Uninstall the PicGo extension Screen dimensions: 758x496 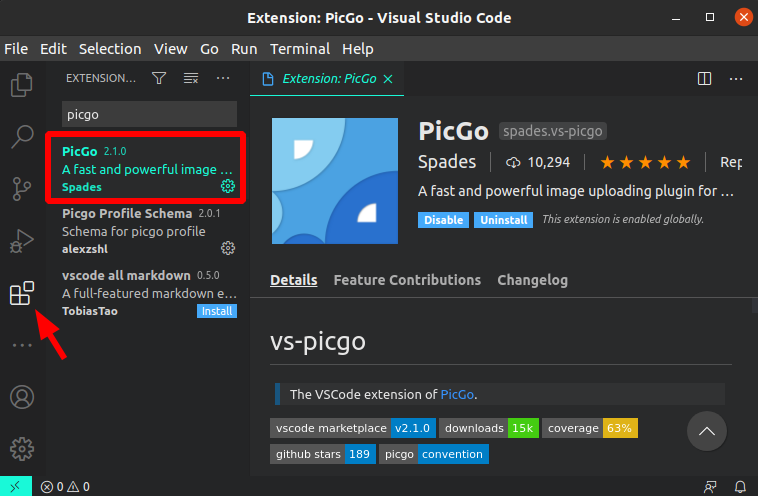[503, 220]
